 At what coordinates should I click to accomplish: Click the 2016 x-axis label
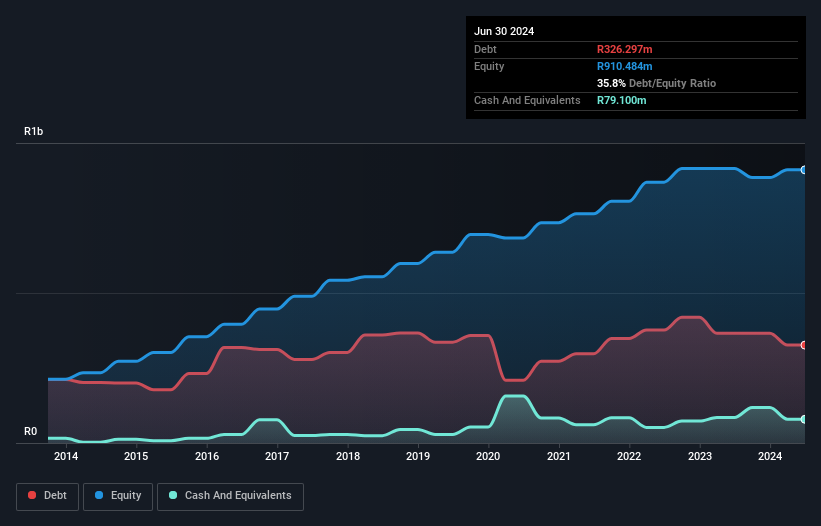pyautogui.click(x=207, y=456)
